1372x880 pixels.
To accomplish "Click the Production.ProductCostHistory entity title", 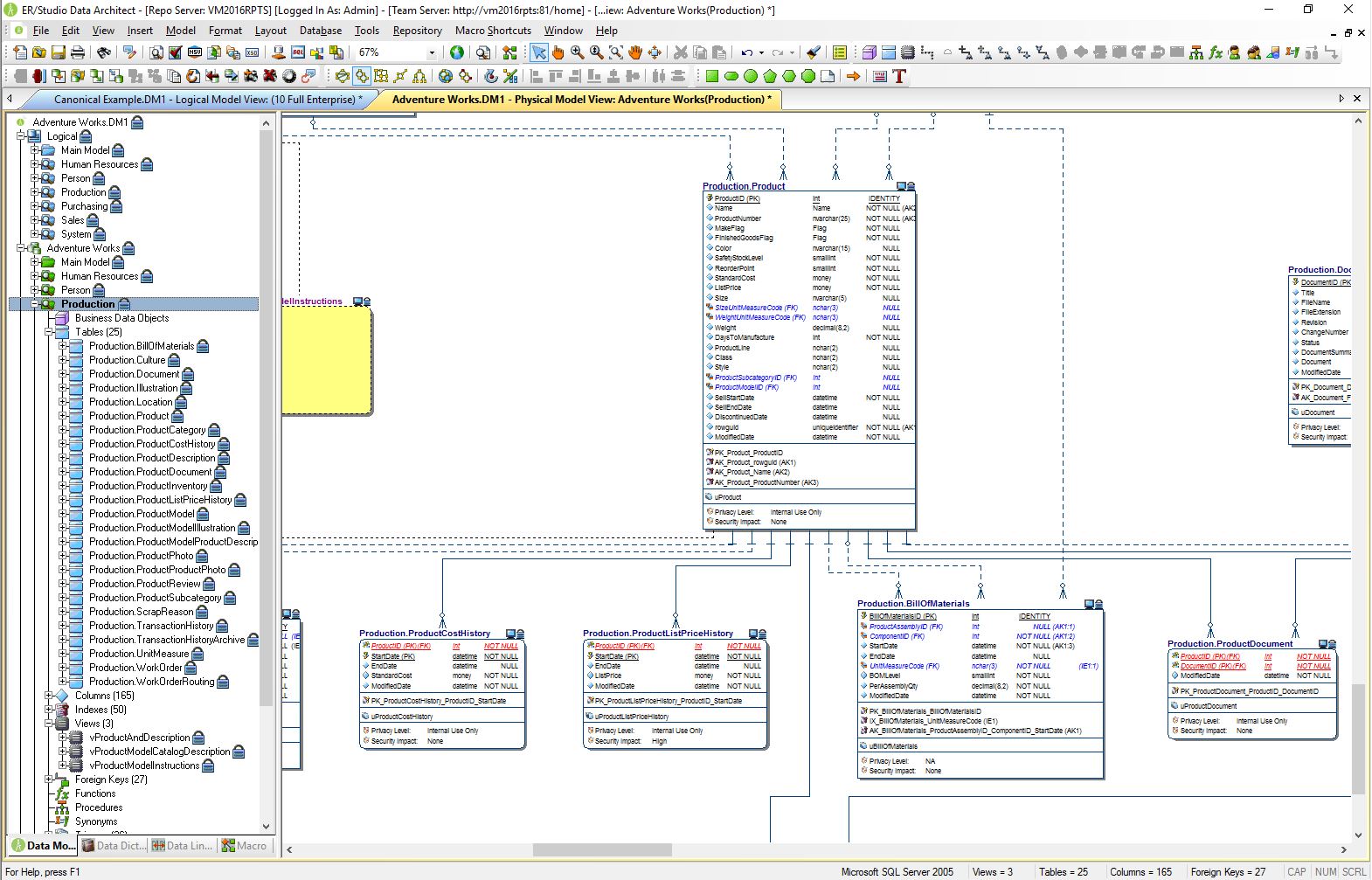I will click(425, 634).
